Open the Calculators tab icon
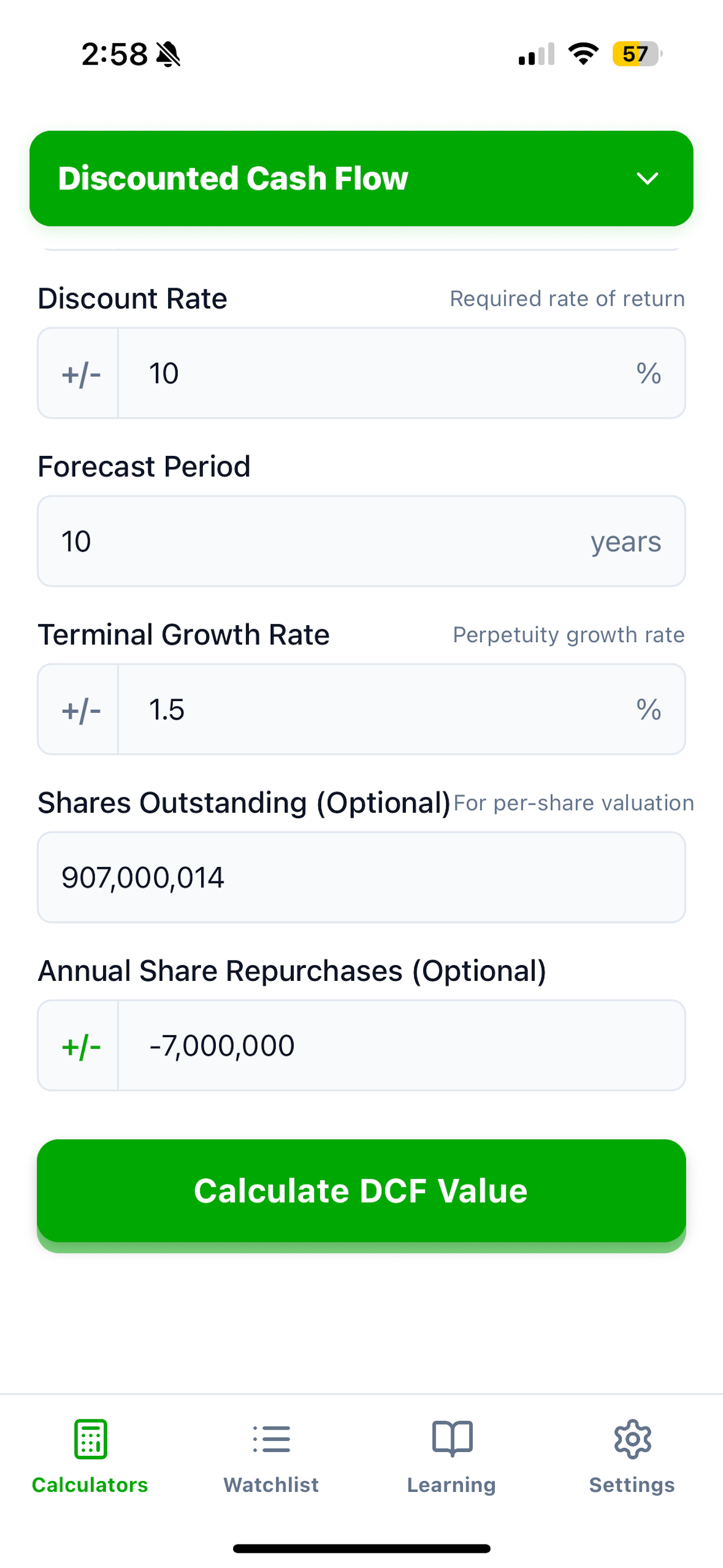 (x=90, y=1439)
